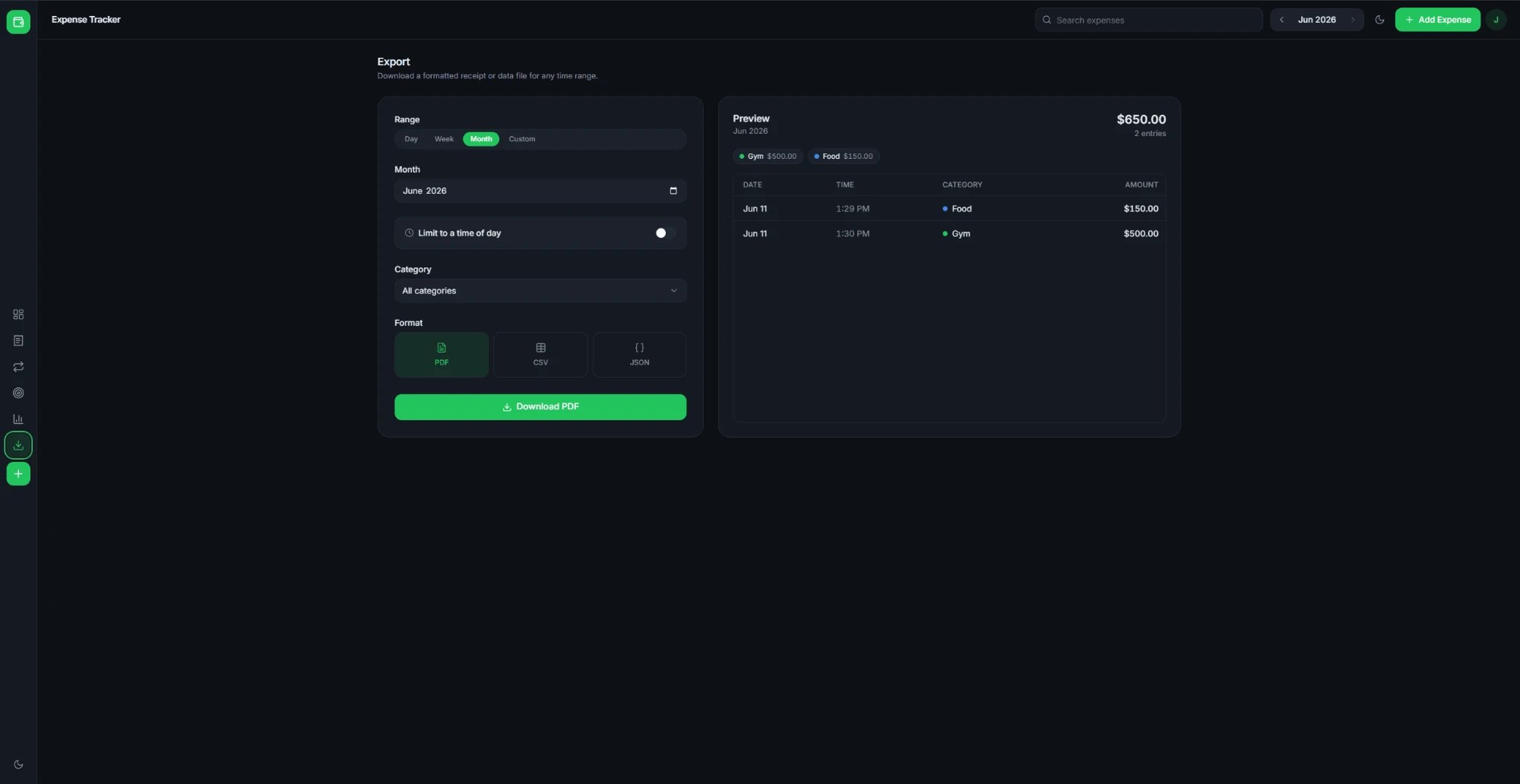This screenshot has height=784, width=1520.
Task: Choose CSV export format
Action: pos(540,355)
